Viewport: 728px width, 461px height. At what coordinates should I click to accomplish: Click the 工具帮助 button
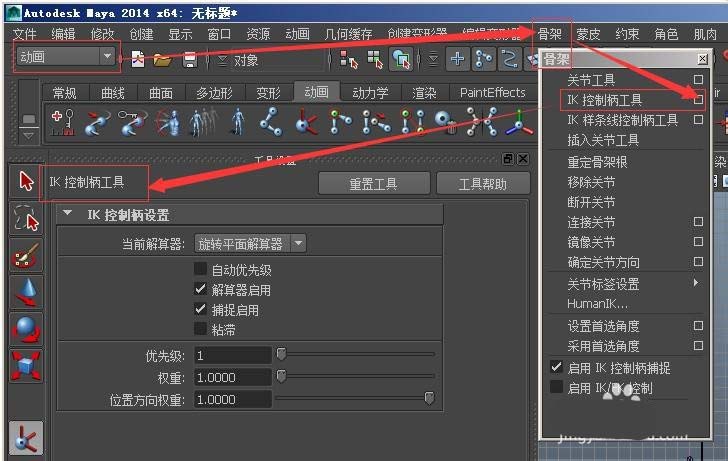point(483,184)
